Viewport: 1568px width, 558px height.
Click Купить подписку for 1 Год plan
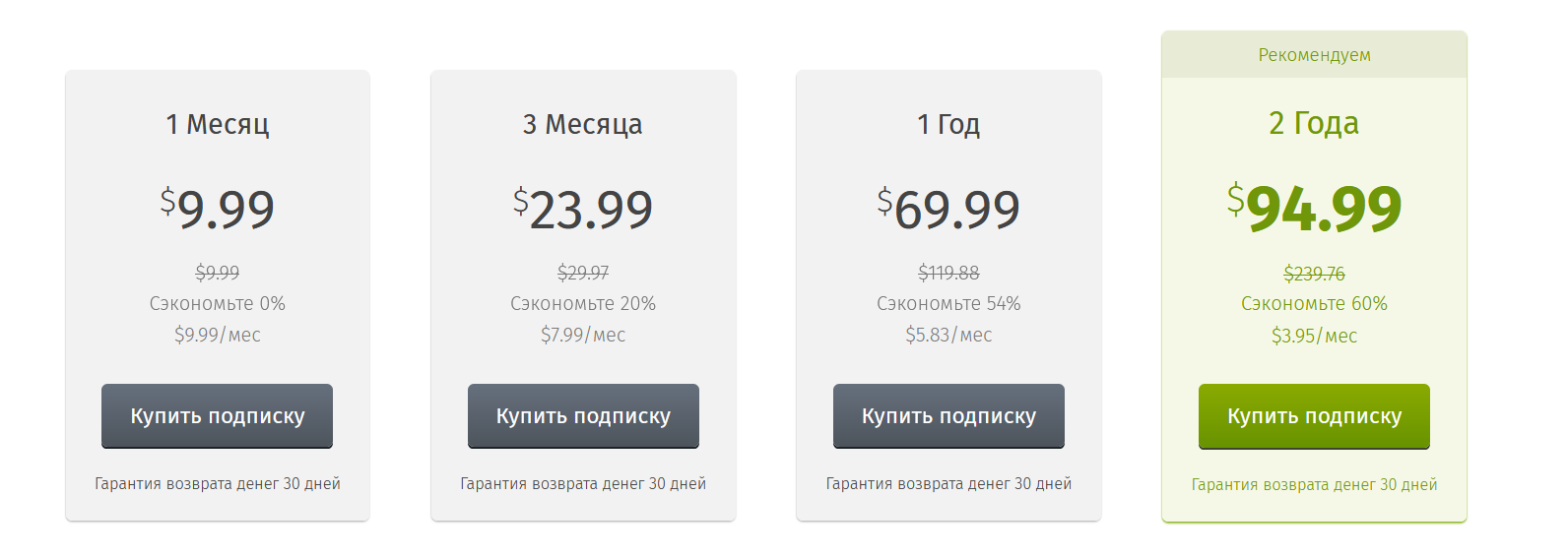click(x=948, y=416)
